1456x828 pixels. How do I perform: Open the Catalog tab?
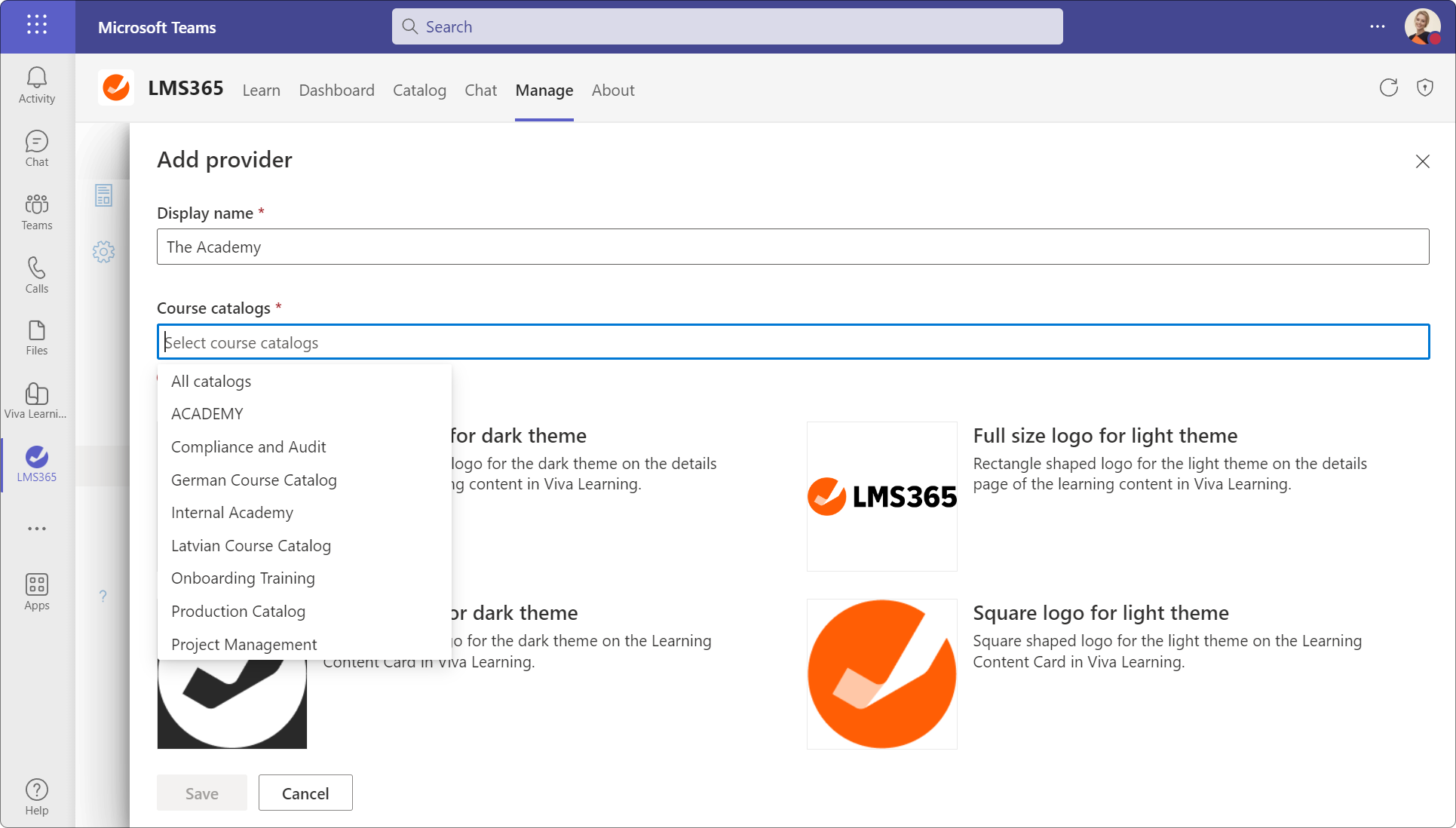click(420, 90)
